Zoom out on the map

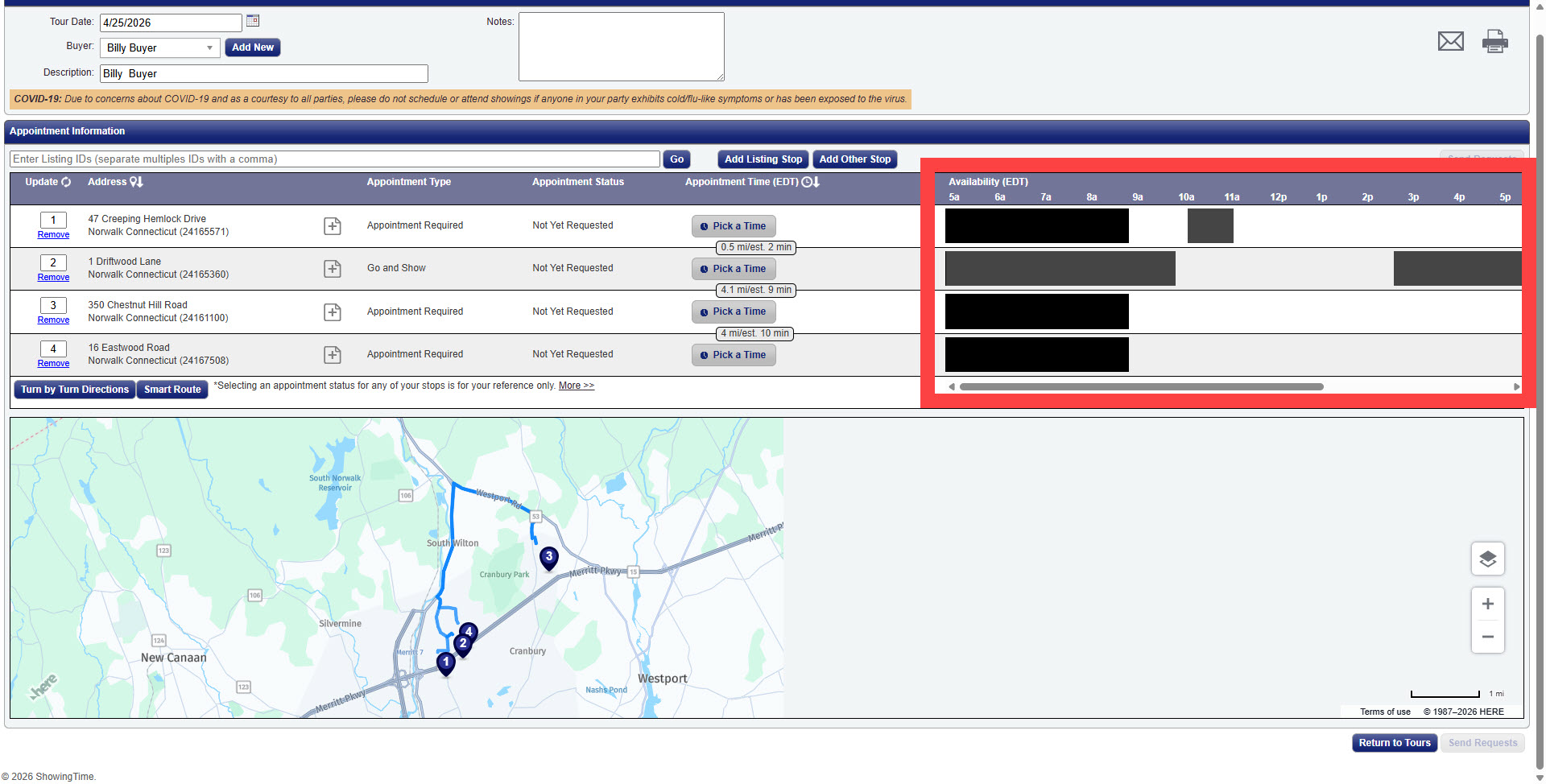1487,637
